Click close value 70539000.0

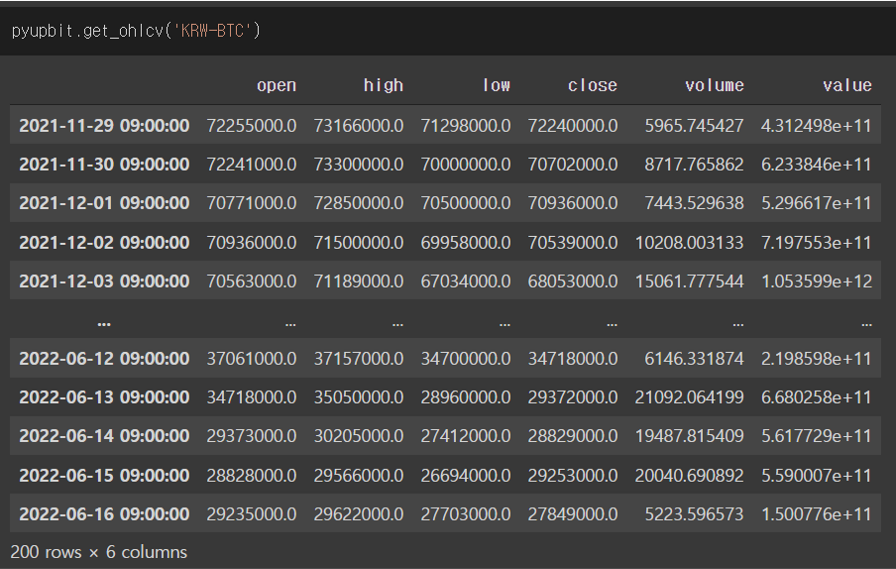click(573, 243)
